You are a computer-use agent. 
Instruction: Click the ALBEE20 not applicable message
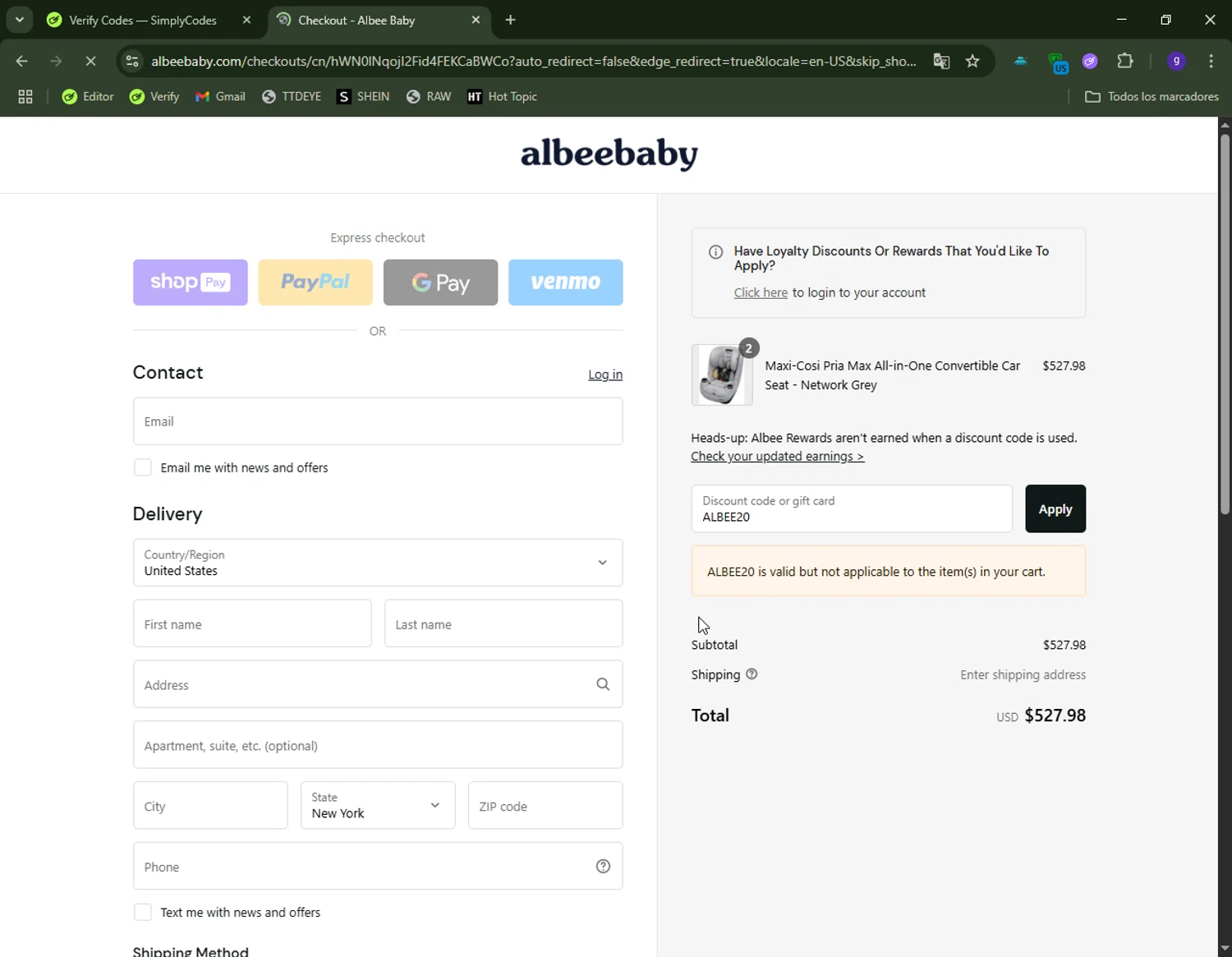coord(889,571)
